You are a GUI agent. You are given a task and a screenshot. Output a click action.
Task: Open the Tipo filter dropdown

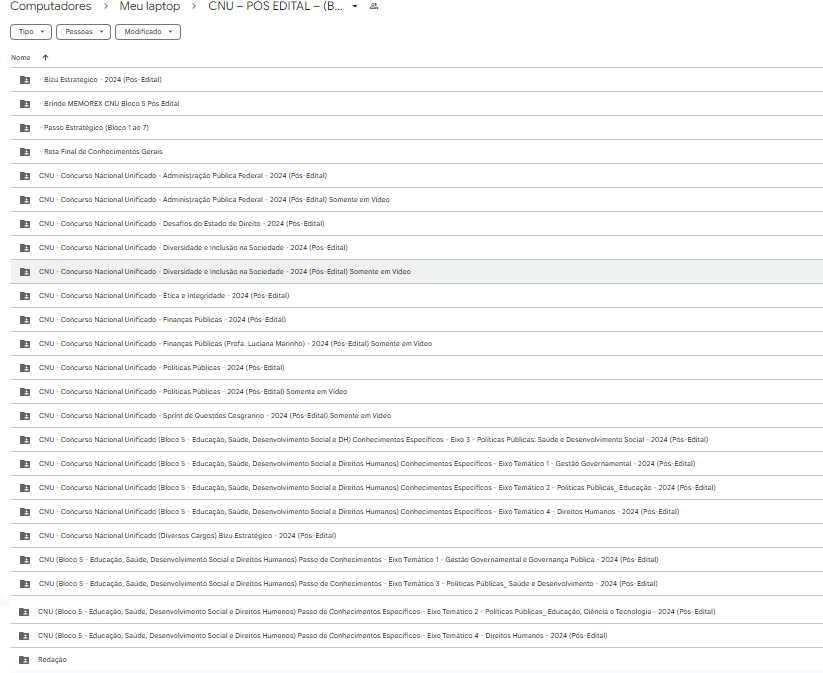tap(31, 32)
